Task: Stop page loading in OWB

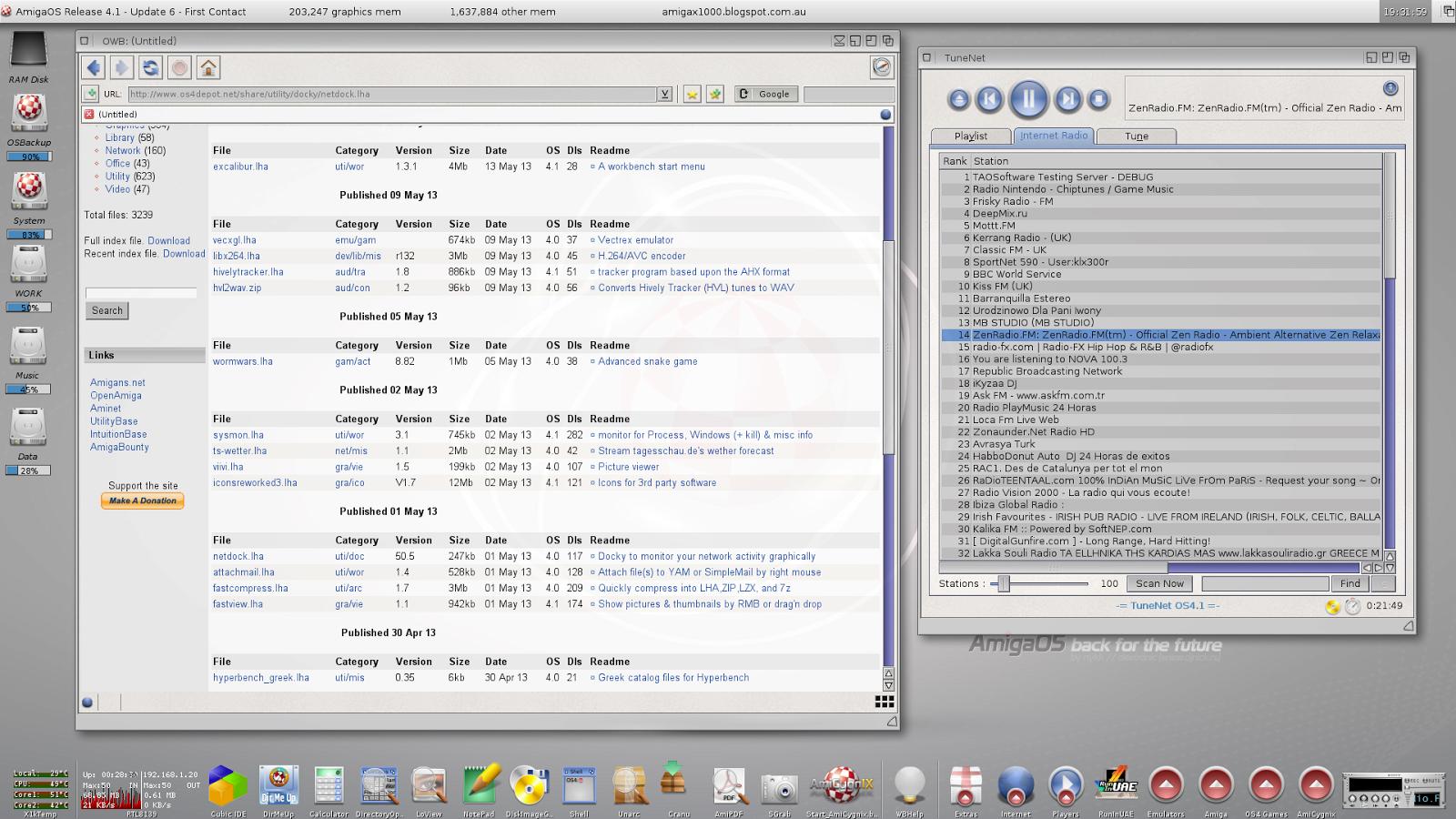Action: (179, 67)
